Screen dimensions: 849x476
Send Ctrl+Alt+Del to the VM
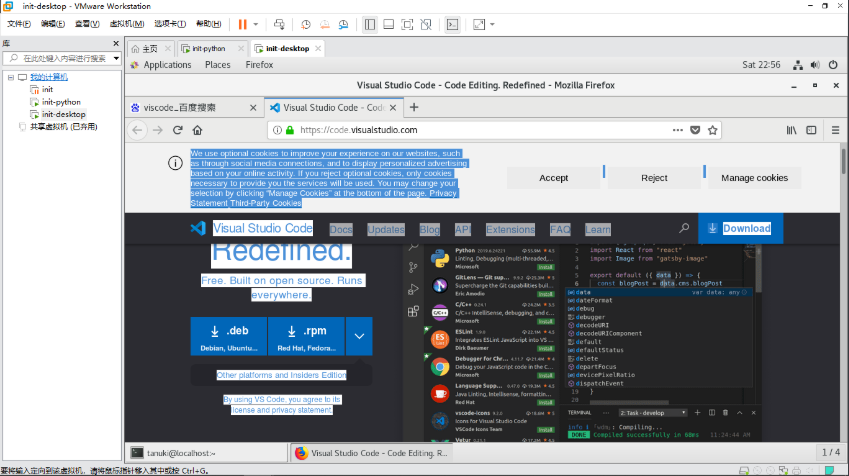click(x=279, y=24)
